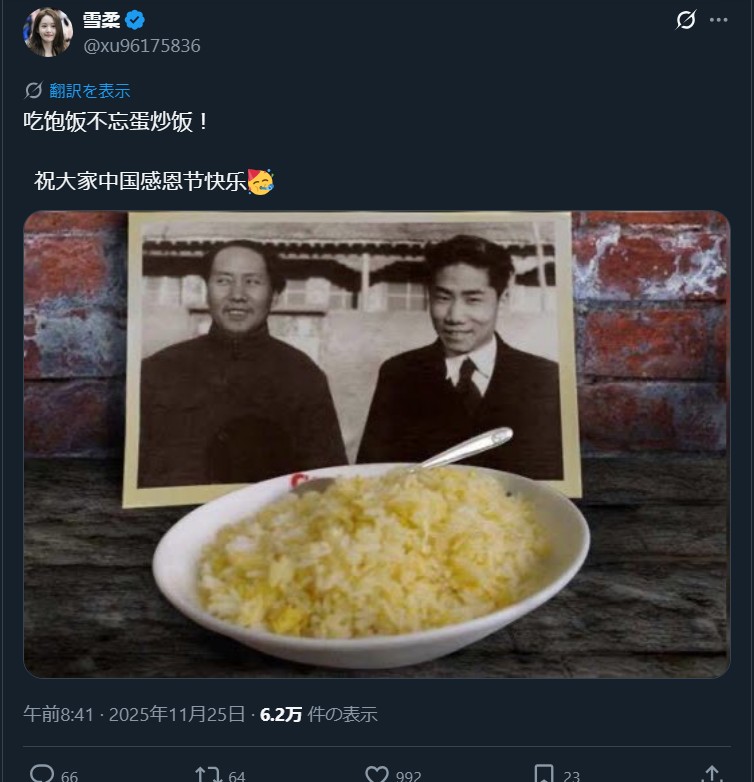Click the bookmark count 23
Image resolution: width=754 pixels, height=782 pixels.
point(571,776)
